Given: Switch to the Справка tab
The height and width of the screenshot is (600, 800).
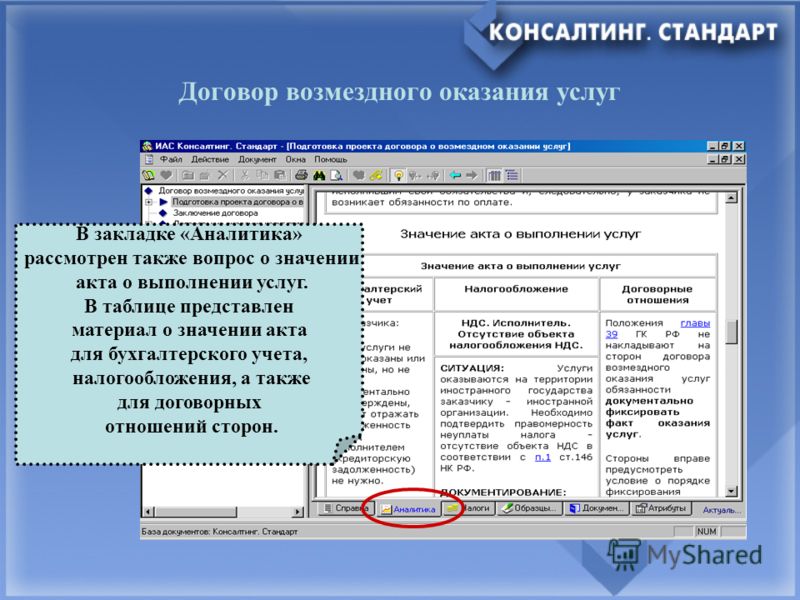Looking at the screenshot, I should point(347,508).
